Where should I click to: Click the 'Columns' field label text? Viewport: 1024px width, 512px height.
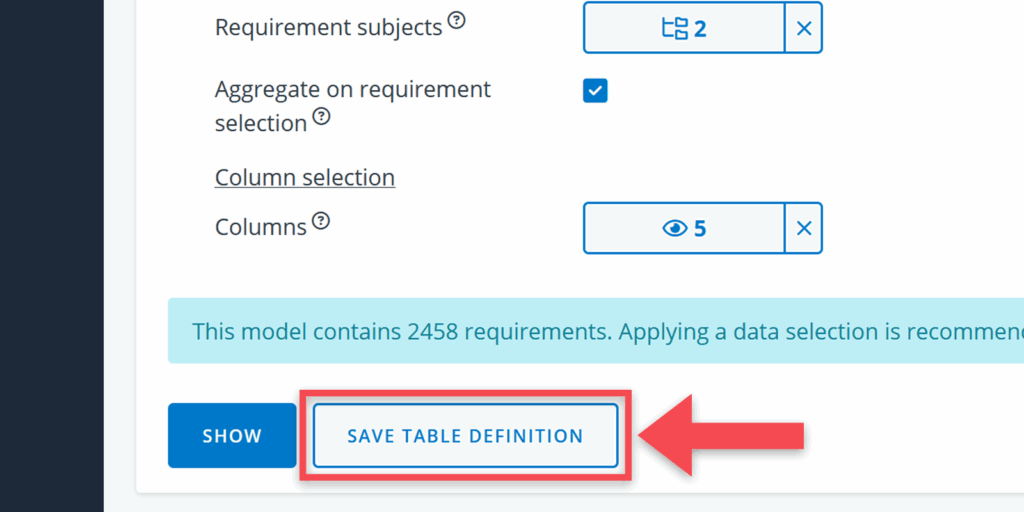[260, 227]
